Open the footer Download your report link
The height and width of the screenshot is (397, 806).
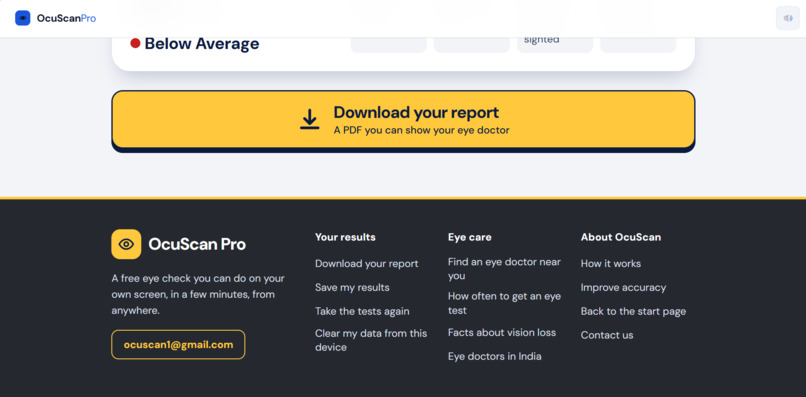367,264
